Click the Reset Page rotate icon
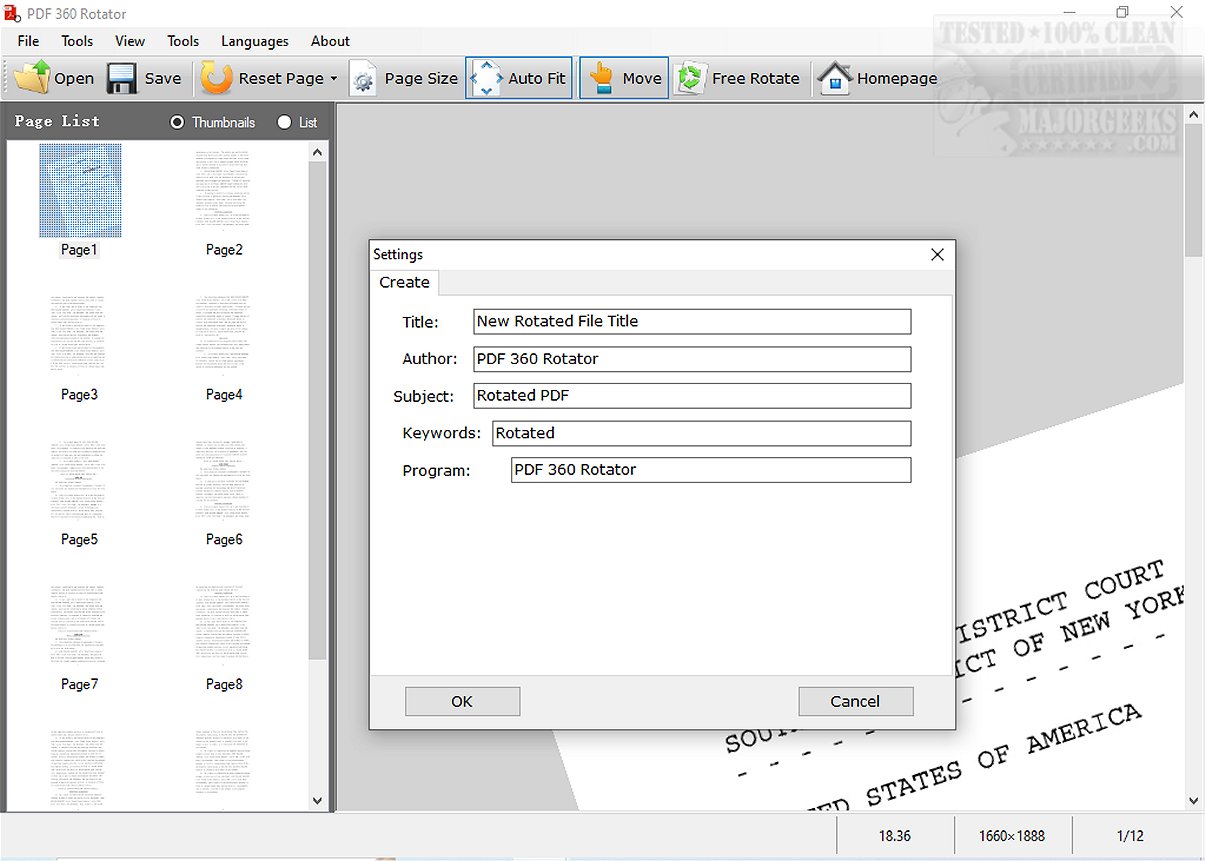 click(x=215, y=78)
